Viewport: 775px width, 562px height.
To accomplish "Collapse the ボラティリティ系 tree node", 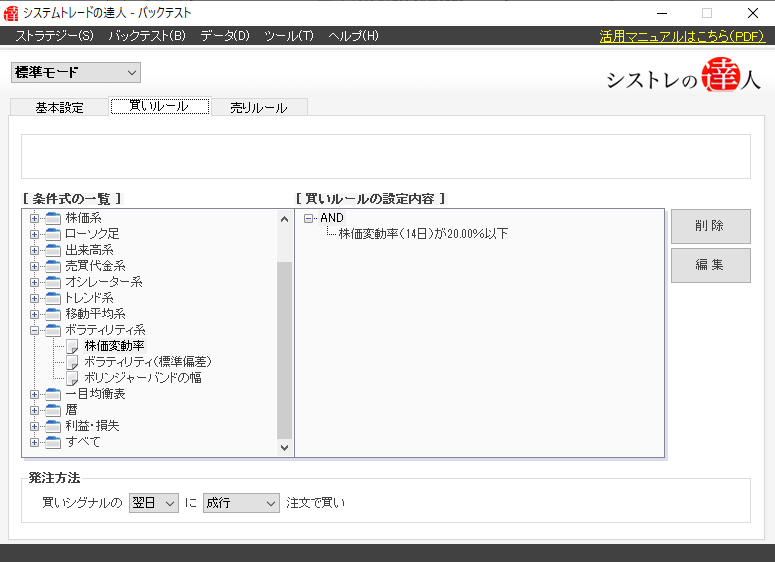I will click(34, 330).
